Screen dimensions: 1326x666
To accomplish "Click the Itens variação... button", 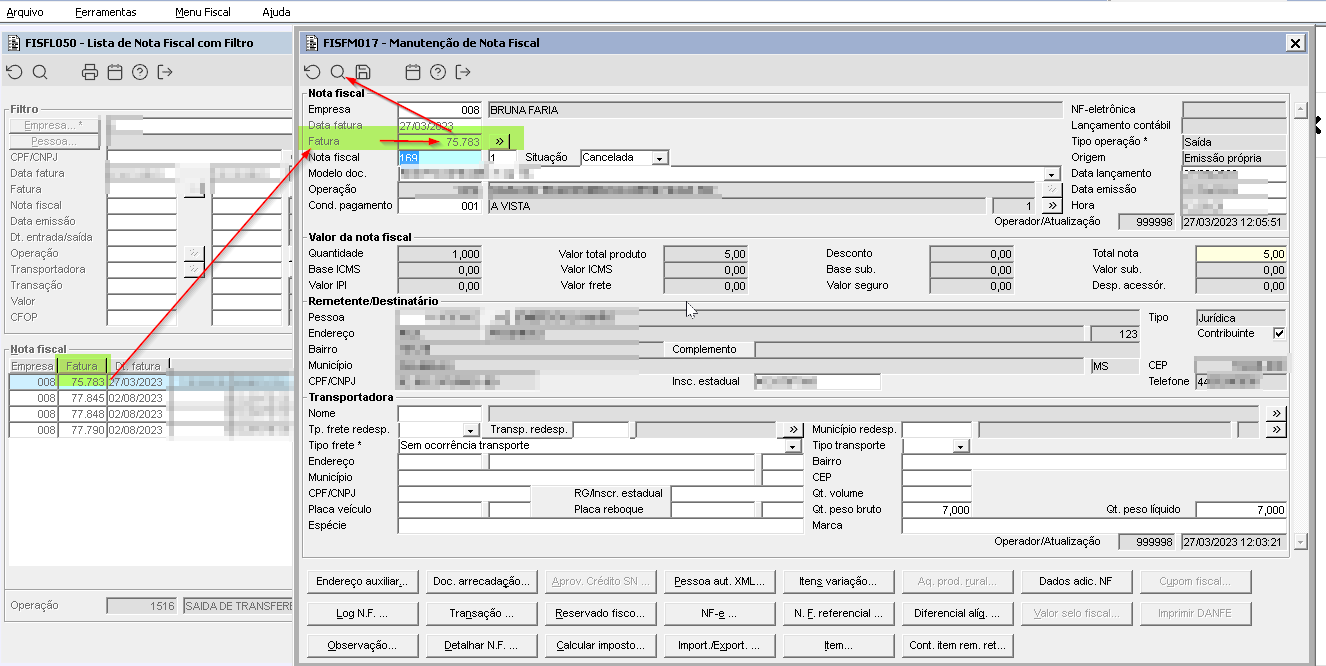I will (x=838, y=581).
